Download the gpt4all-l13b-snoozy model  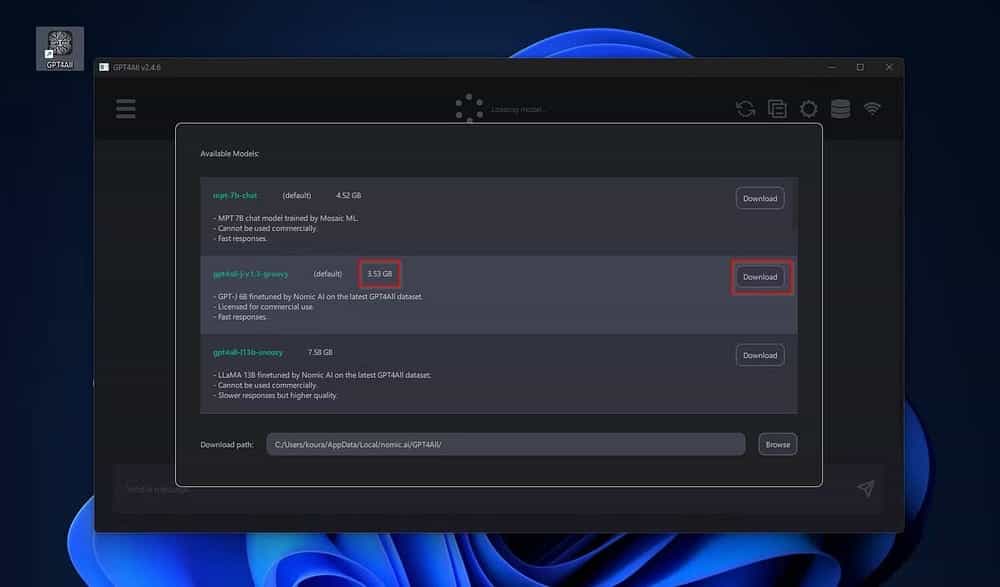(760, 355)
